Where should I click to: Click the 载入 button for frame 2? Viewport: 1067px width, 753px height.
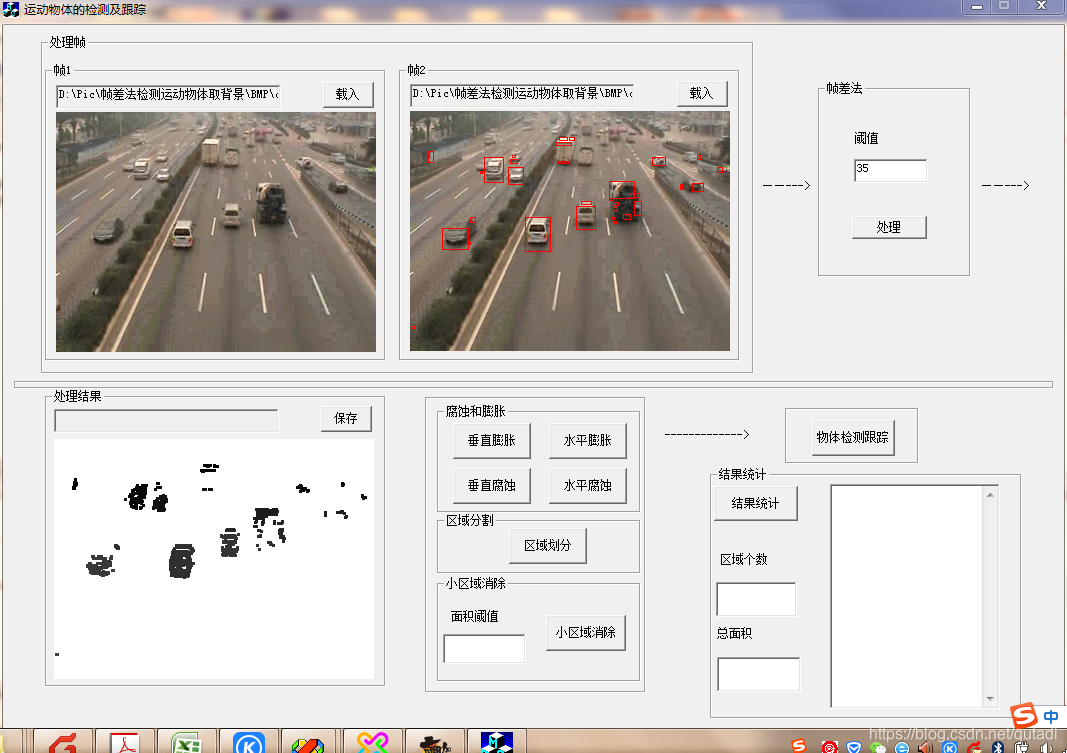pos(702,93)
